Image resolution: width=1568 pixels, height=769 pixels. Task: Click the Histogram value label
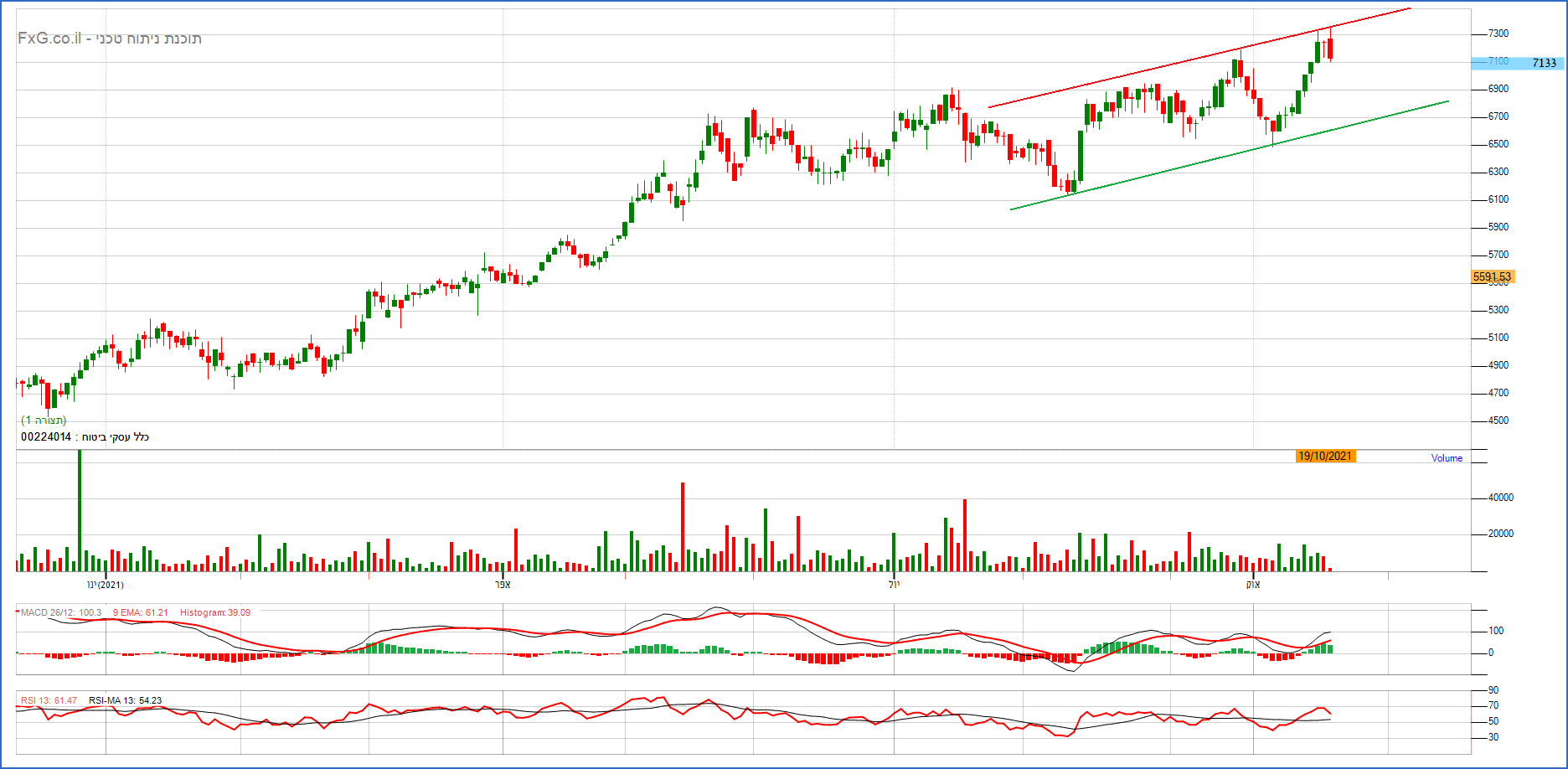pos(215,612)
